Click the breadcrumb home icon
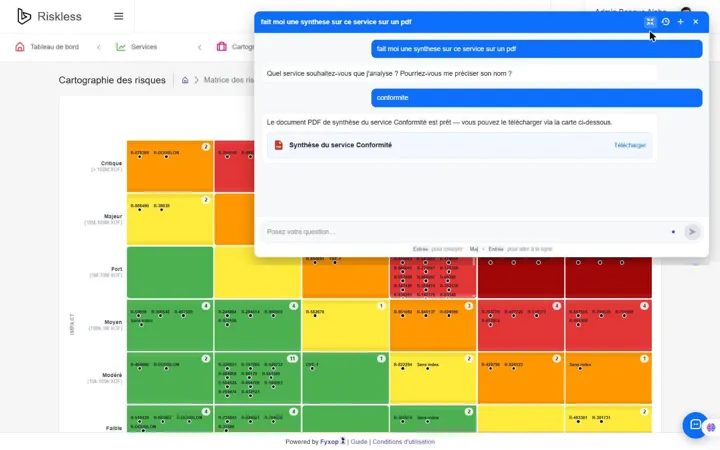The image size is (720, 450). click(x=185, y=80)
